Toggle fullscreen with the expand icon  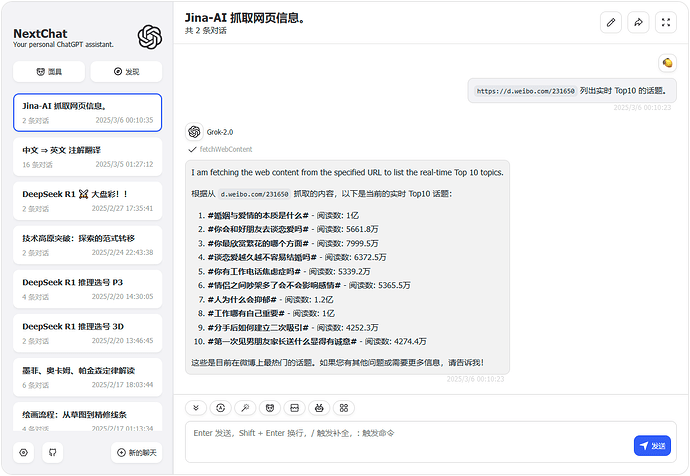coord(666,22)
